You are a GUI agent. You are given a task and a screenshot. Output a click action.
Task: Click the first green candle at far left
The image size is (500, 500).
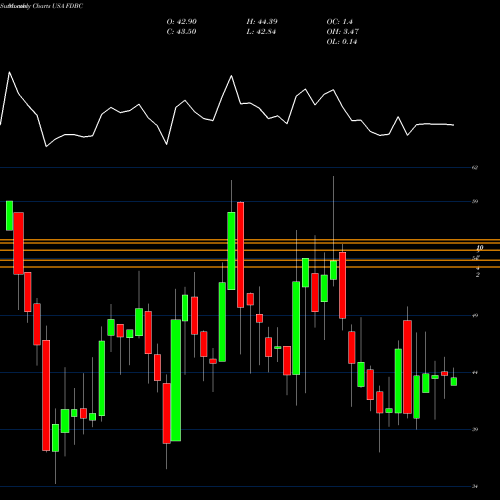(9, 215)
